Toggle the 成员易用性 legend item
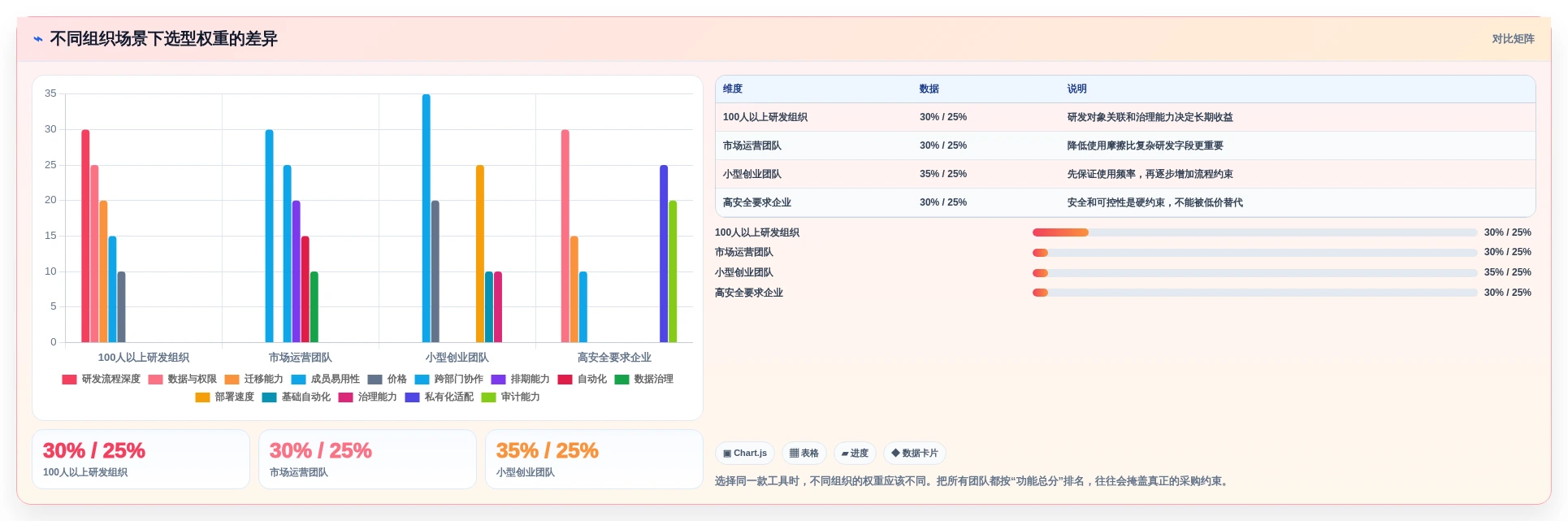This screenshot has height=521, width=1568. coord(326,379)
